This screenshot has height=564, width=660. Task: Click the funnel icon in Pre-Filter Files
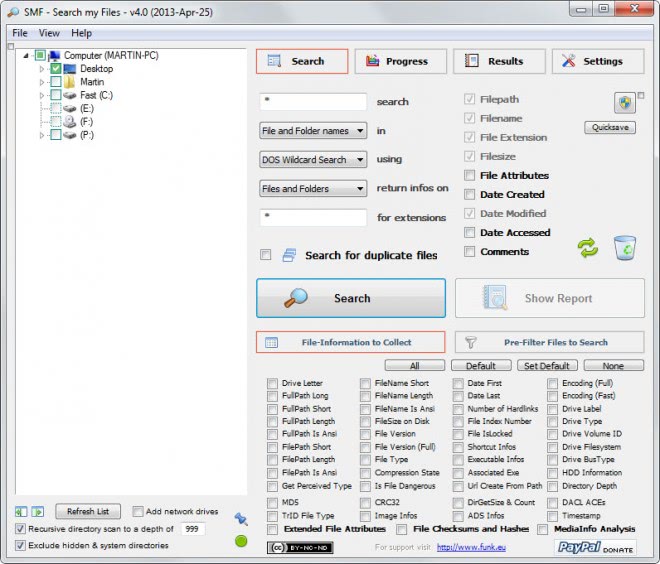pyautogui.click(x=471, y=342)
